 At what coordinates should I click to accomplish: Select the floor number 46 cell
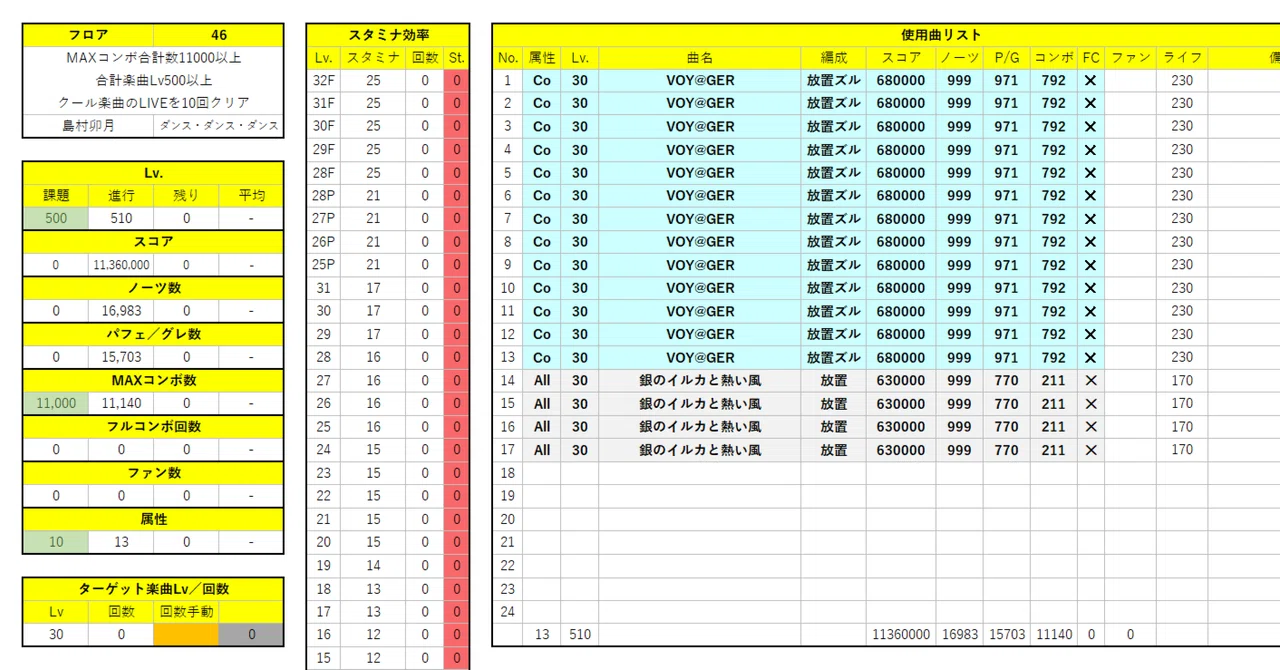[x=219, y=35]
